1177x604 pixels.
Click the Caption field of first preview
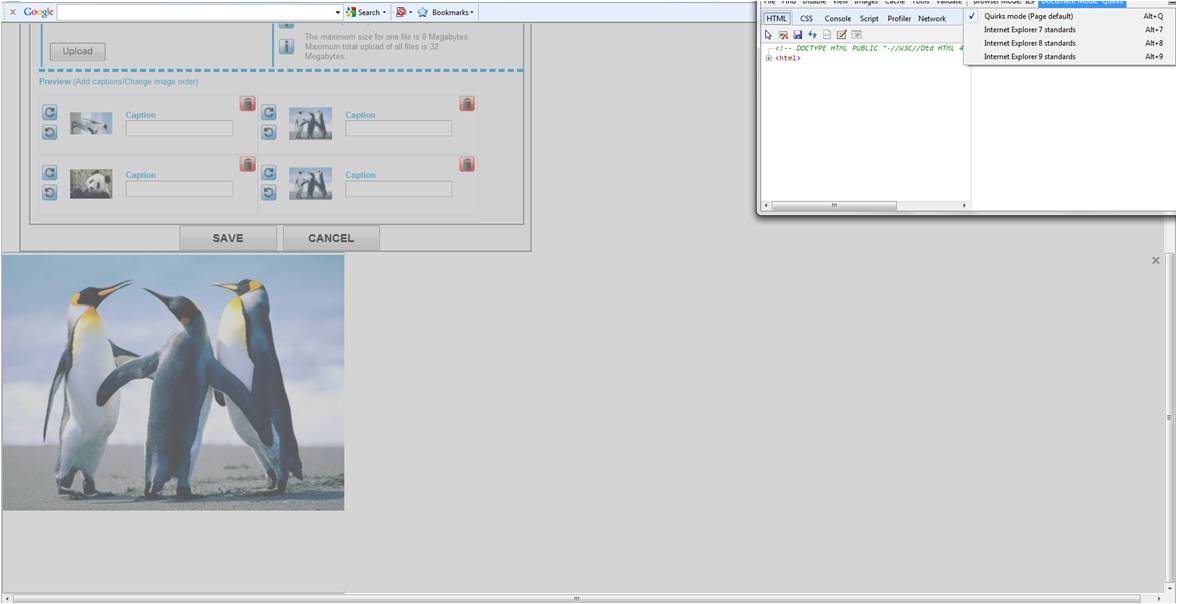click(x=179, y=128)
